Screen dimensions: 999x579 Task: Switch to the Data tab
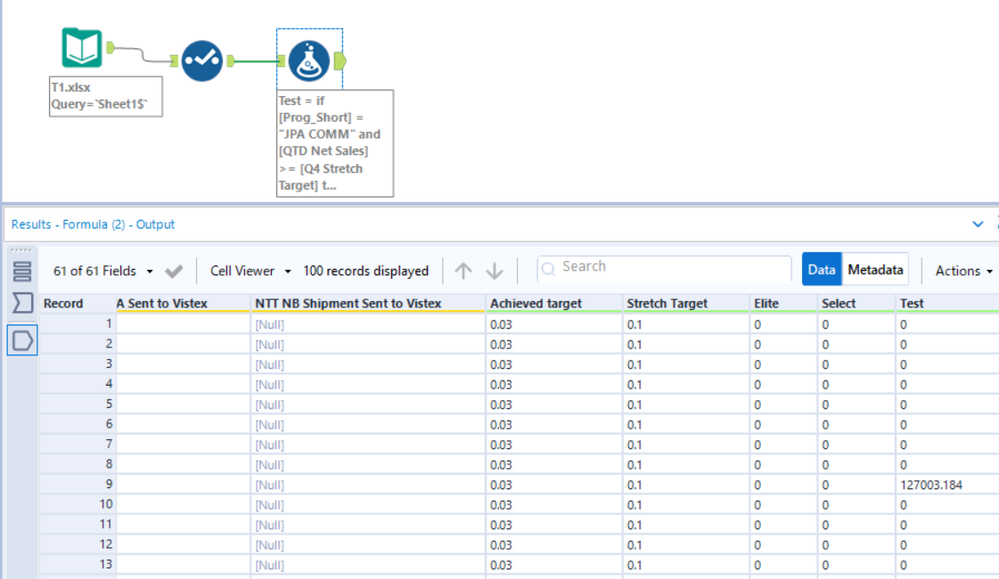(x=822, y=270)
